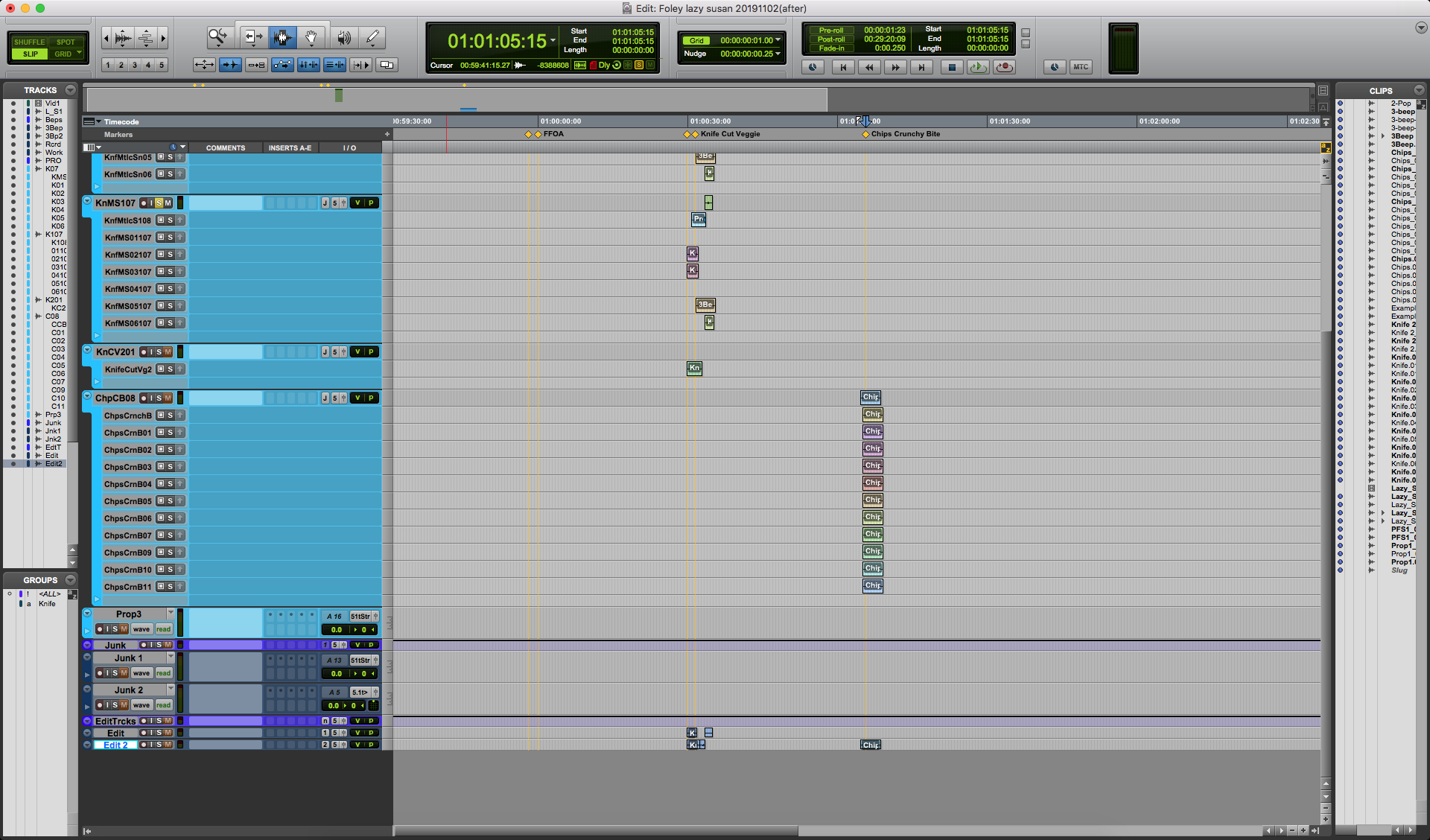Toggle MTC generation button
The height and width of the screenshot is (840, 1430).
click(1080, 67)
